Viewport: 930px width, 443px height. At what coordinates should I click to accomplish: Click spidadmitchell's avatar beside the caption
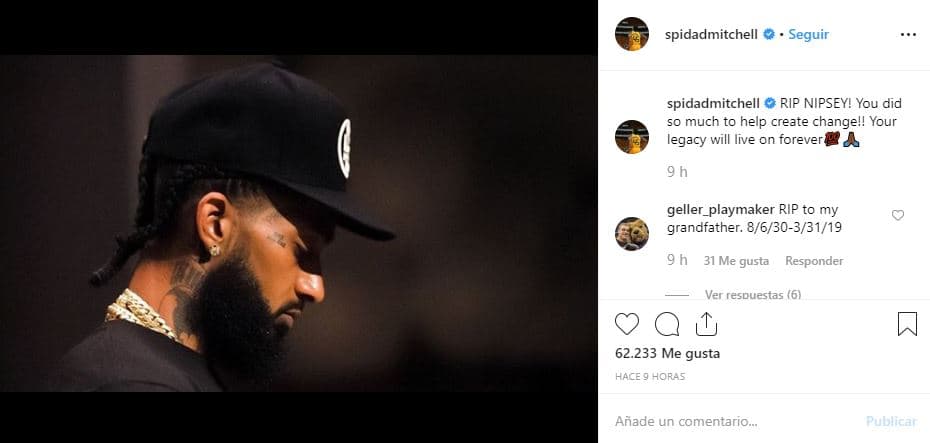[631, 136]
